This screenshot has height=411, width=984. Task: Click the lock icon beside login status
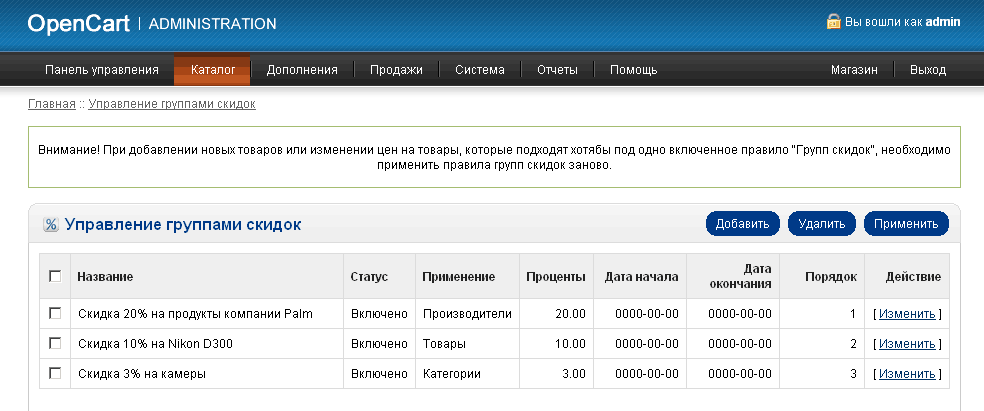pos(833,21)
